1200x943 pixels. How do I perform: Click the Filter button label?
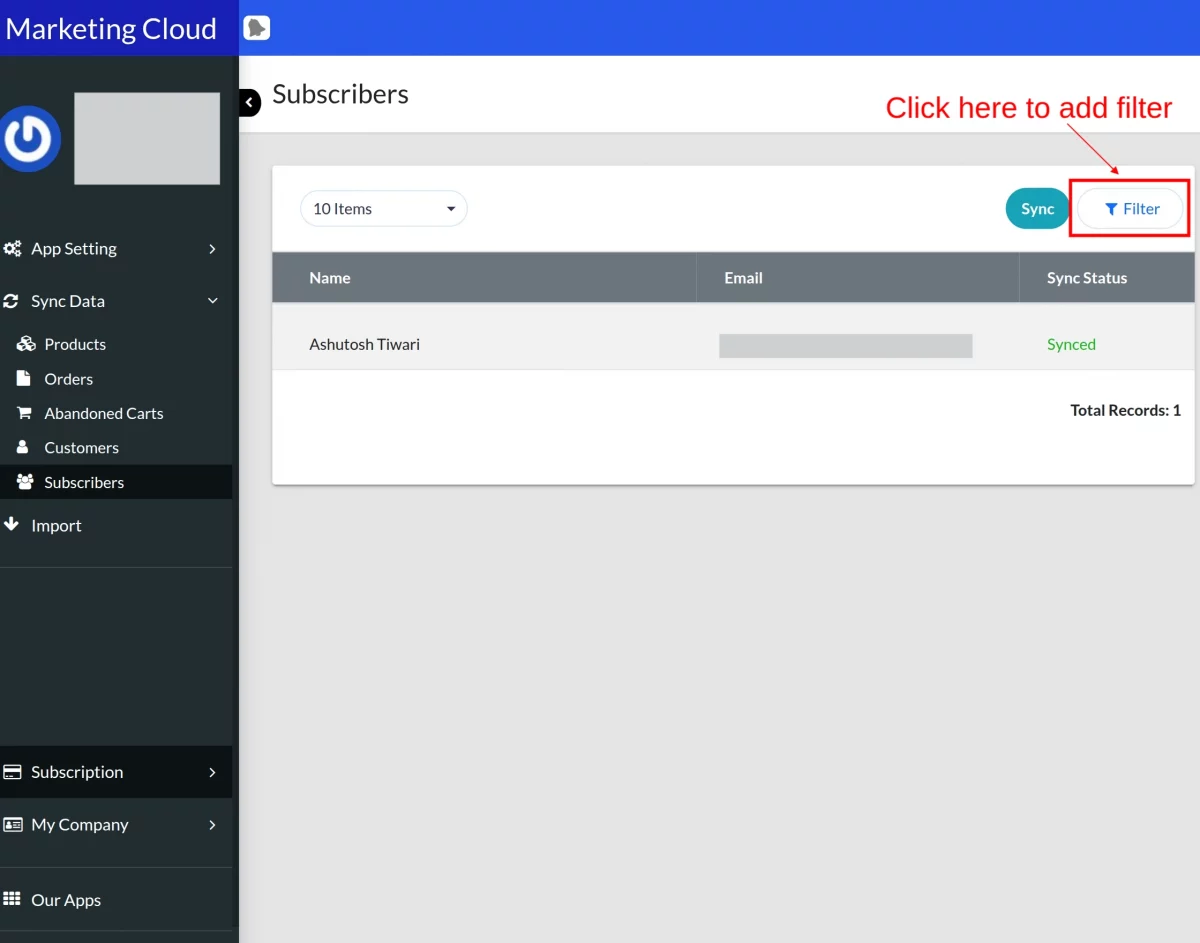click(1141, 209)
